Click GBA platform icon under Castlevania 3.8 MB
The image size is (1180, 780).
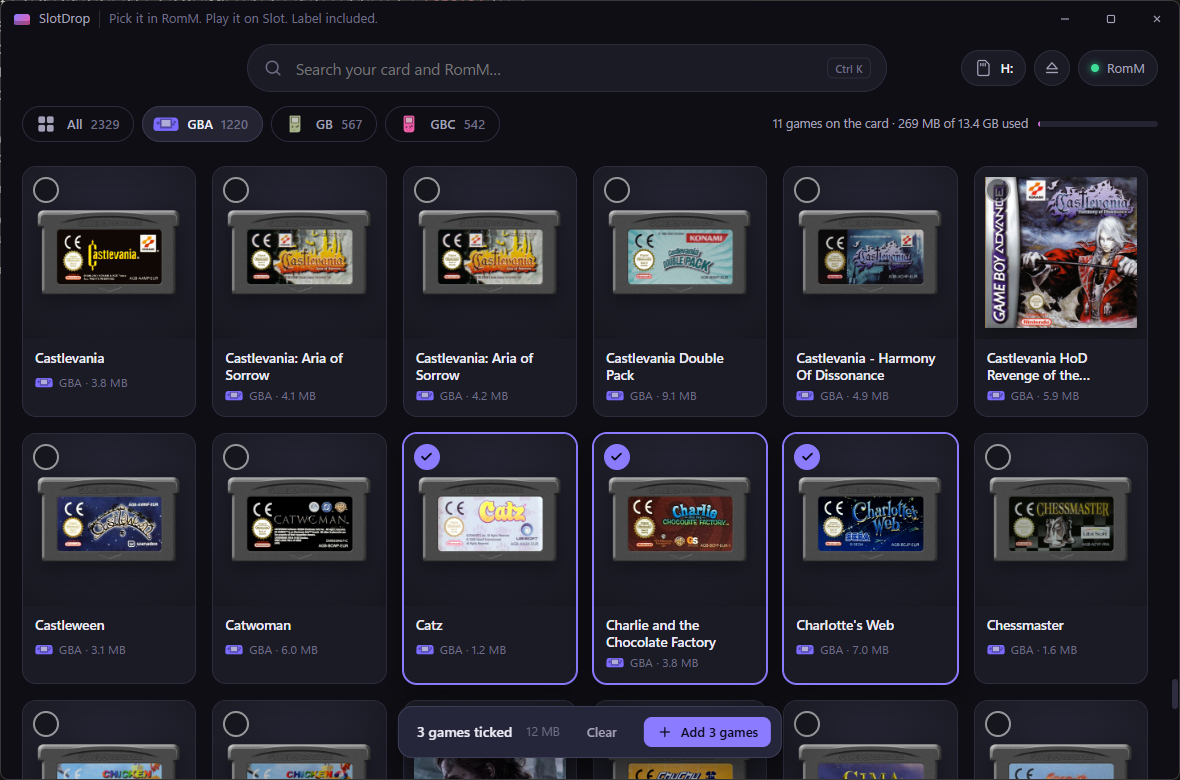click(x=44, y=383)
